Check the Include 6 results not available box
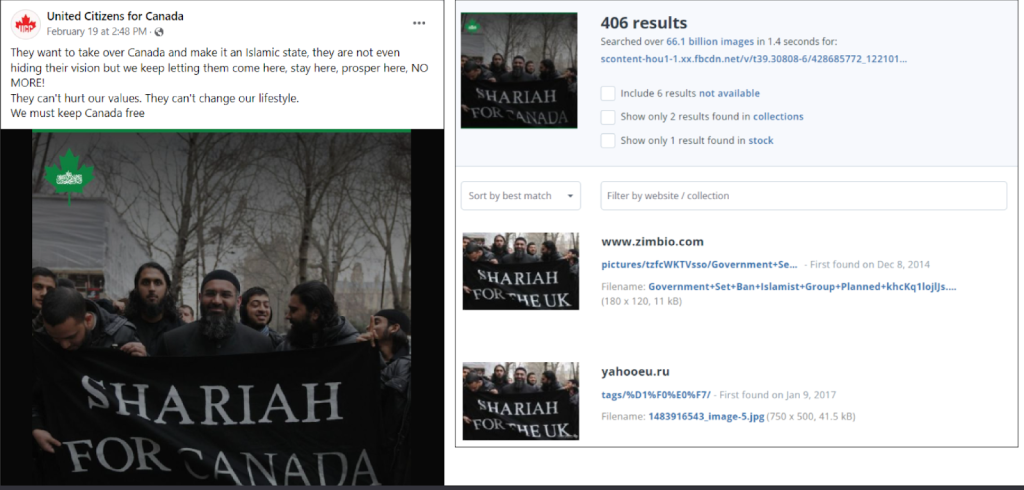Screen dimensions: 1024x490 (608, 93)
